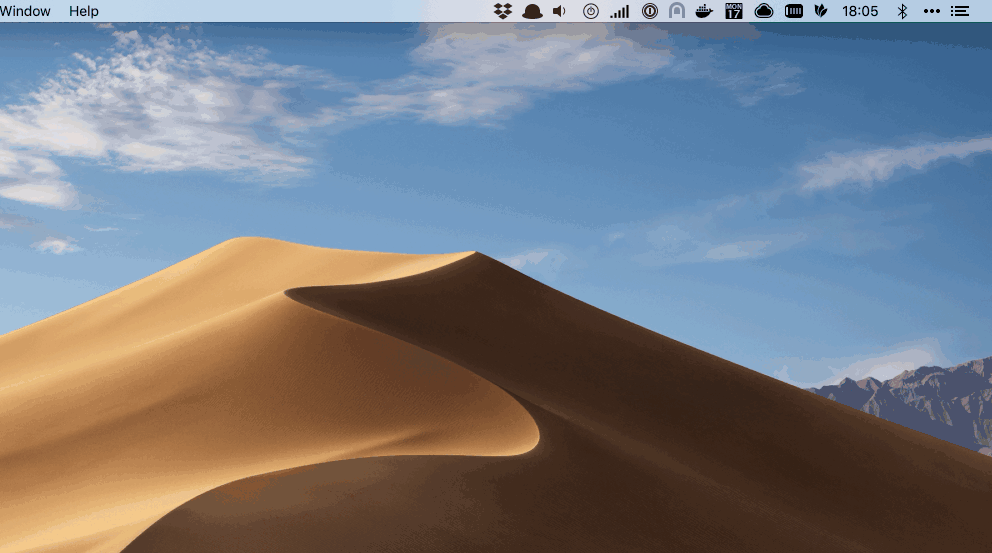Click the volume speaker icon
The image size is (992, 553).
tap(559, 11)
